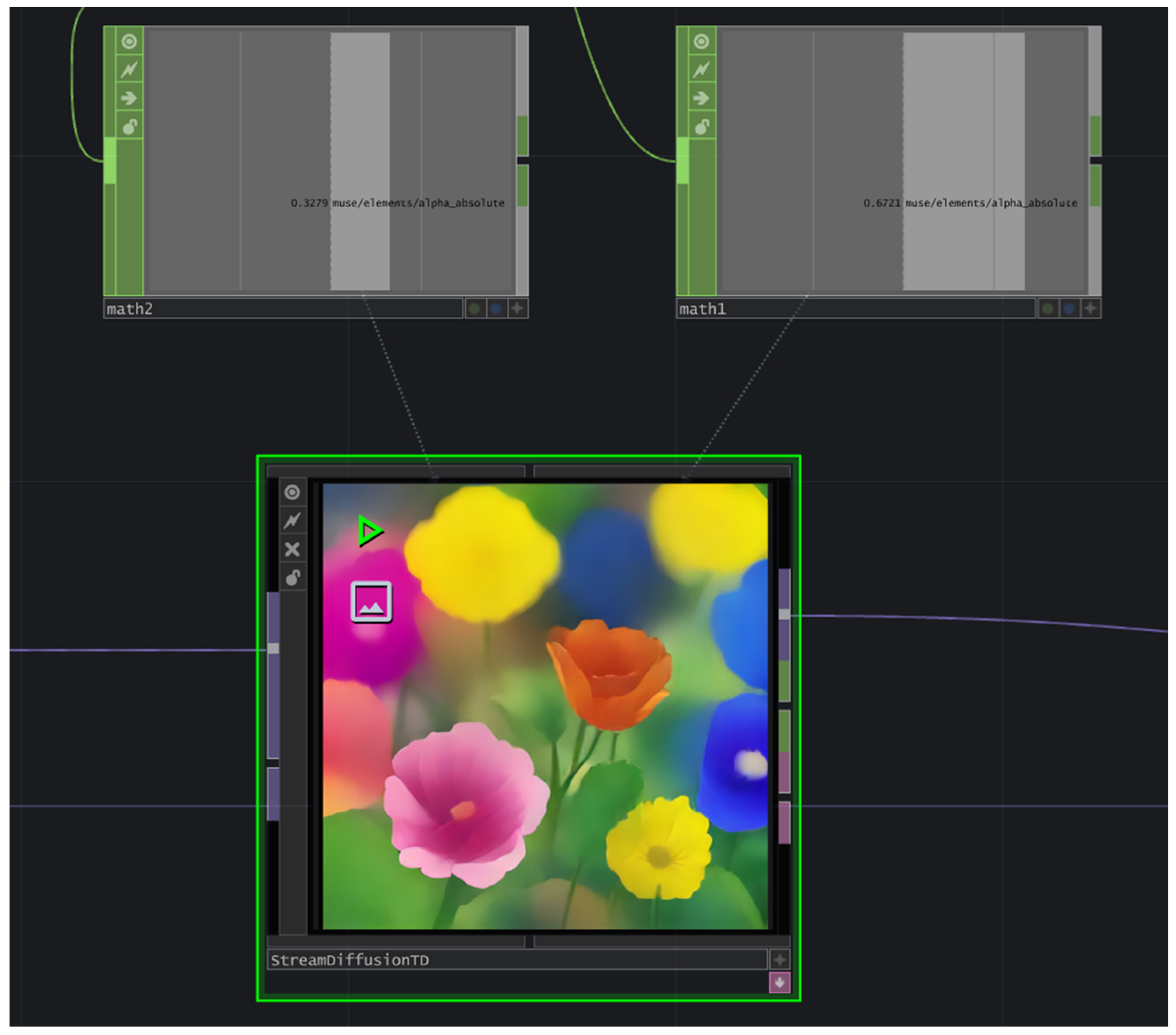Click the lock flag on math1

pyautogui.click(x=701, y=126)
